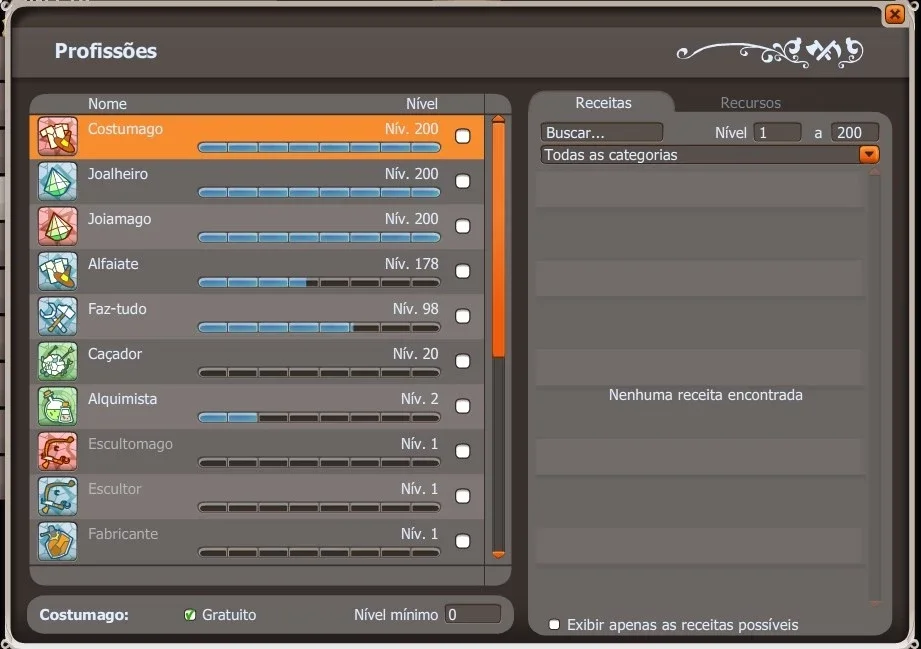Click the Alfaiate experience bar
This screenshot has height=649, width=921.
pyautogui.click(x=319, y=283)
